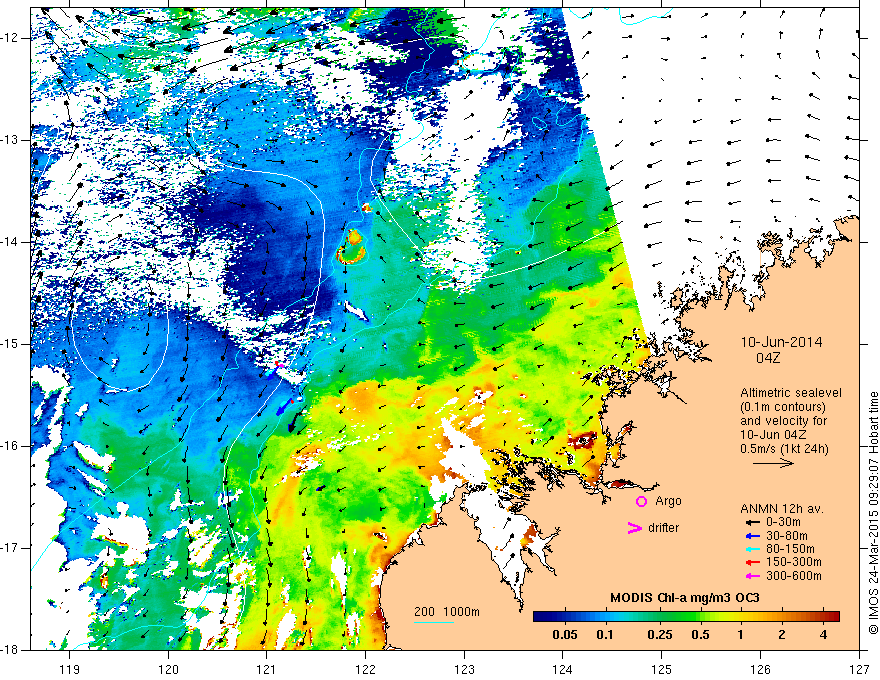Click the '200 1000m' bathymetry label

pyautogui.click(x=447, y=612)
